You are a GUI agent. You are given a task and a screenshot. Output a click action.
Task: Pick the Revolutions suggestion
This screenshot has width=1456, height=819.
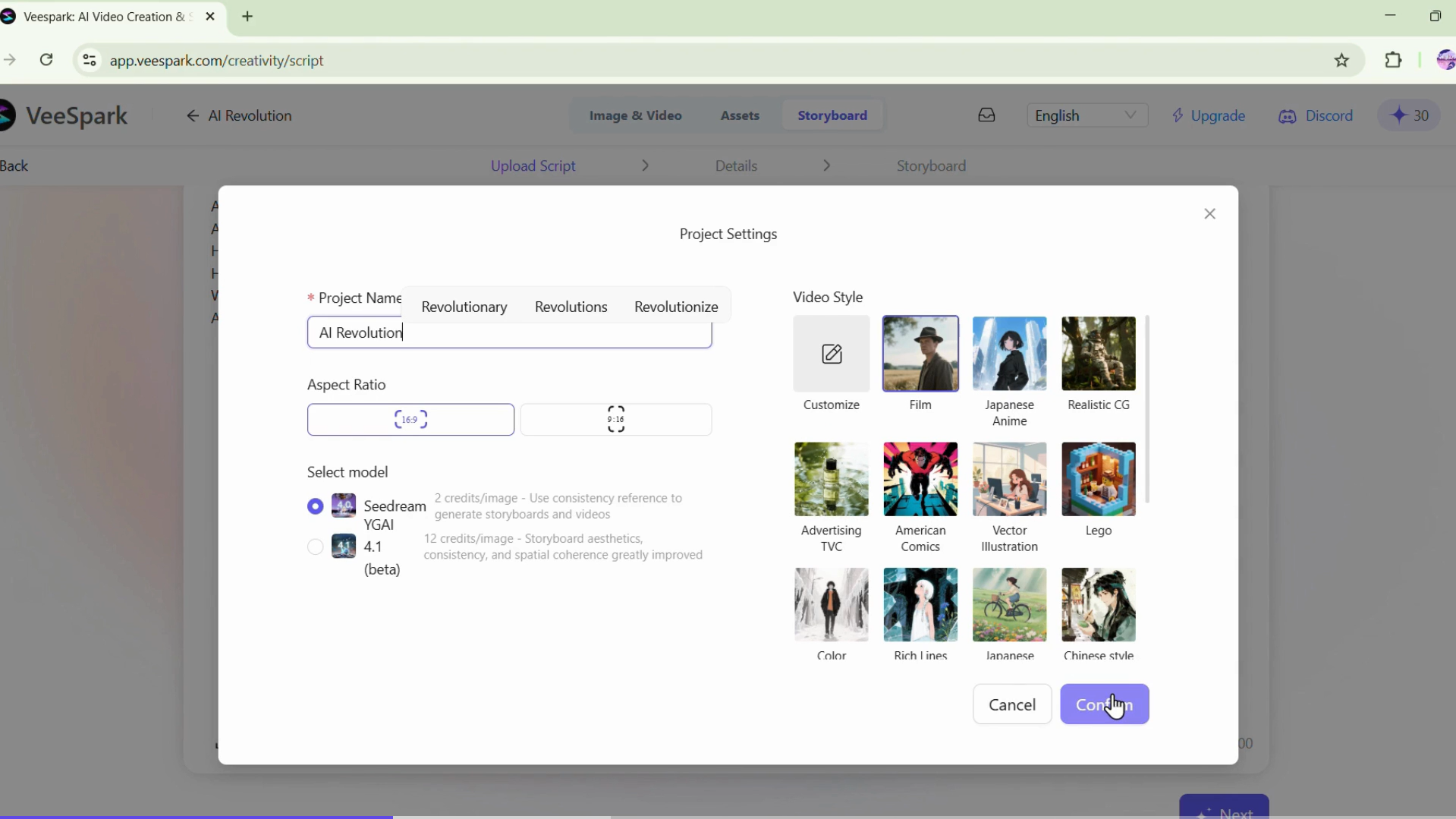click(x=571, y=307)
